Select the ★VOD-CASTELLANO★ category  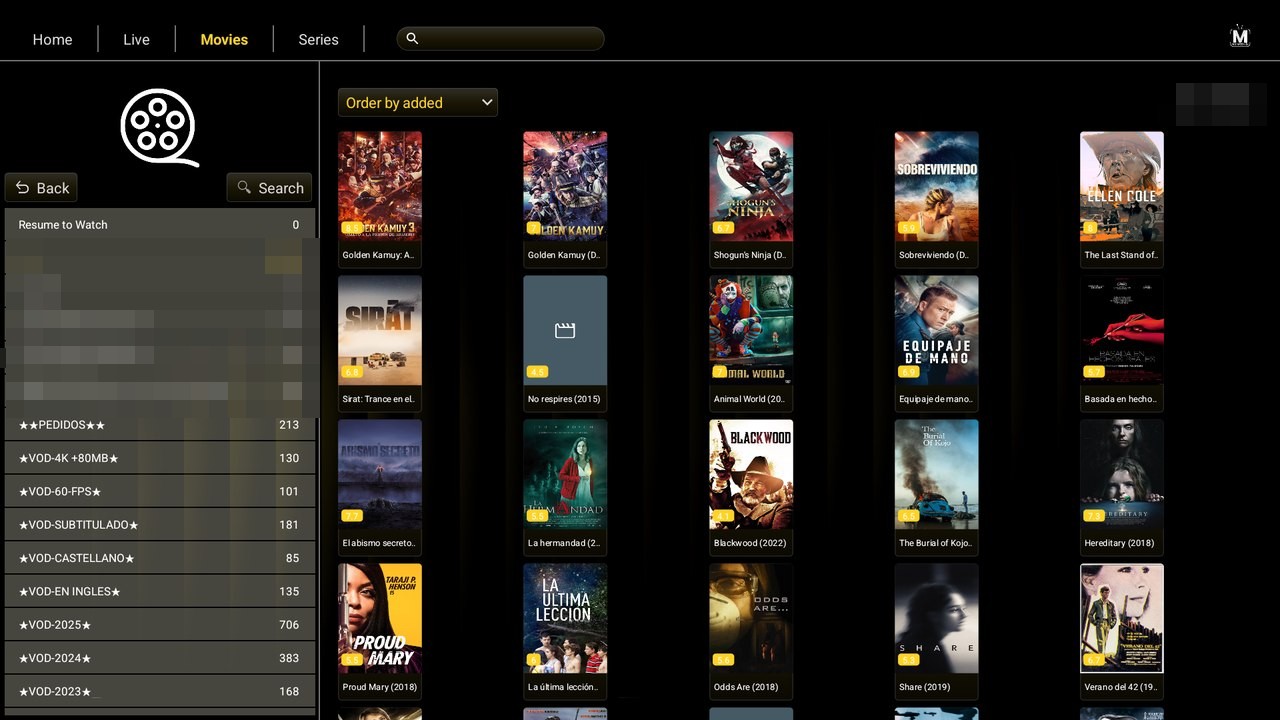[160, 558]
